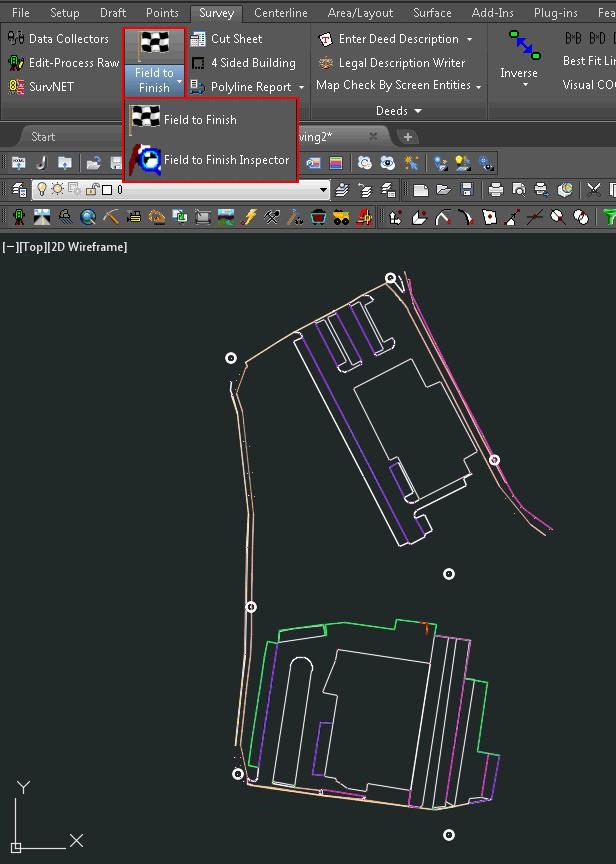616x864 pixels.
Task: Toggle layer 0 lightbulb on/off
Action: pos(42,190)
